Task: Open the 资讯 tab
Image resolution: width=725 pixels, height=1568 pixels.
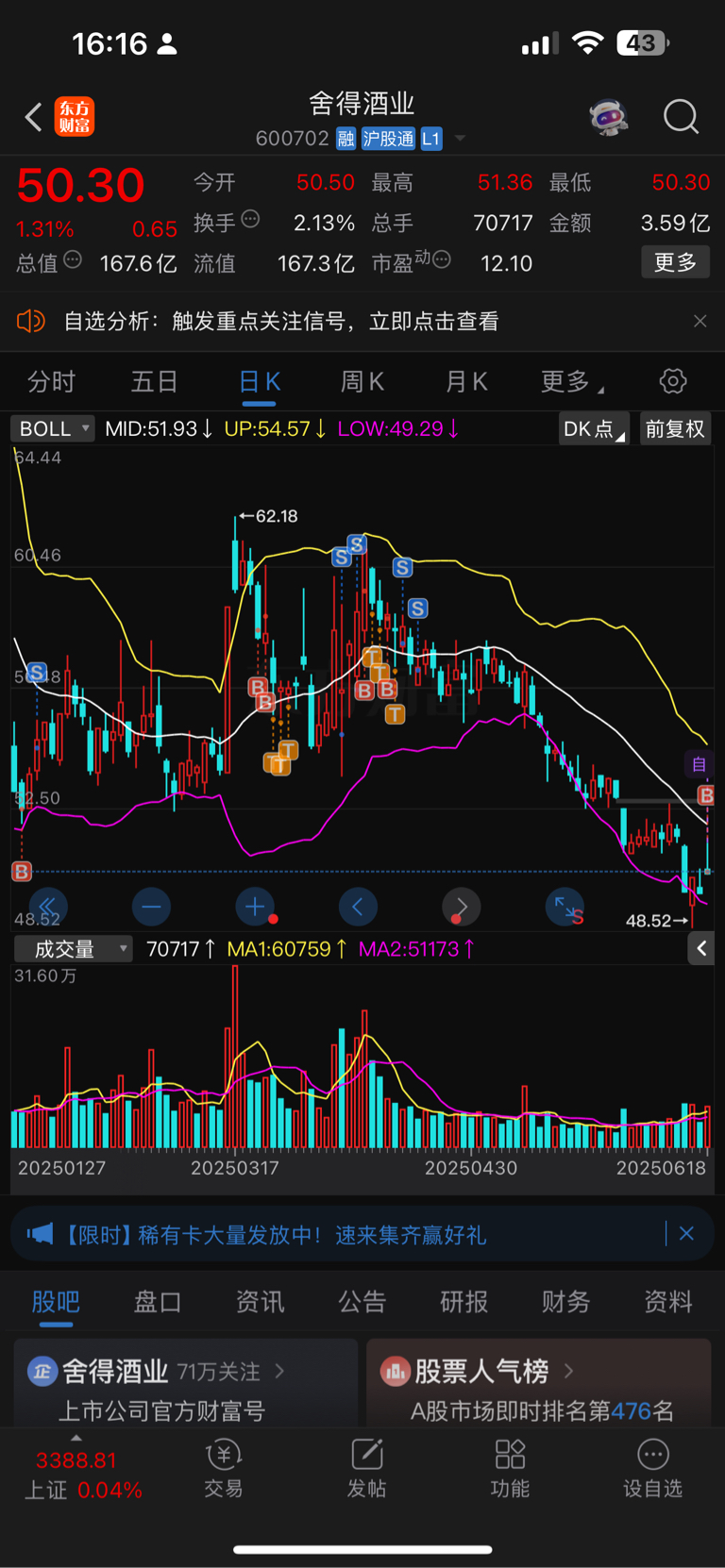Action: pyautogui.click(x=260, y=1302)
